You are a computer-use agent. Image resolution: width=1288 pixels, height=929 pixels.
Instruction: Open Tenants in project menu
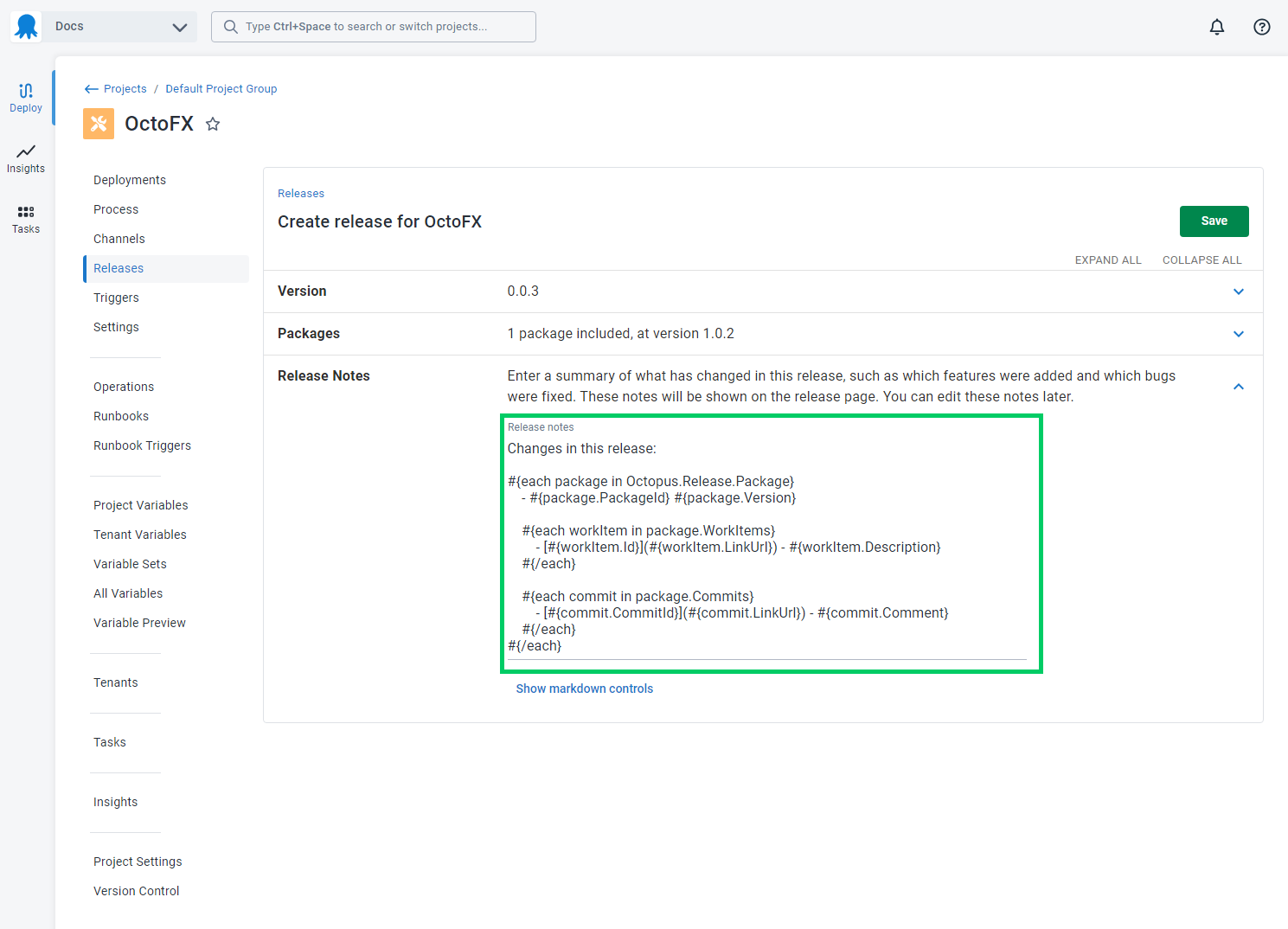click(116, 682)
